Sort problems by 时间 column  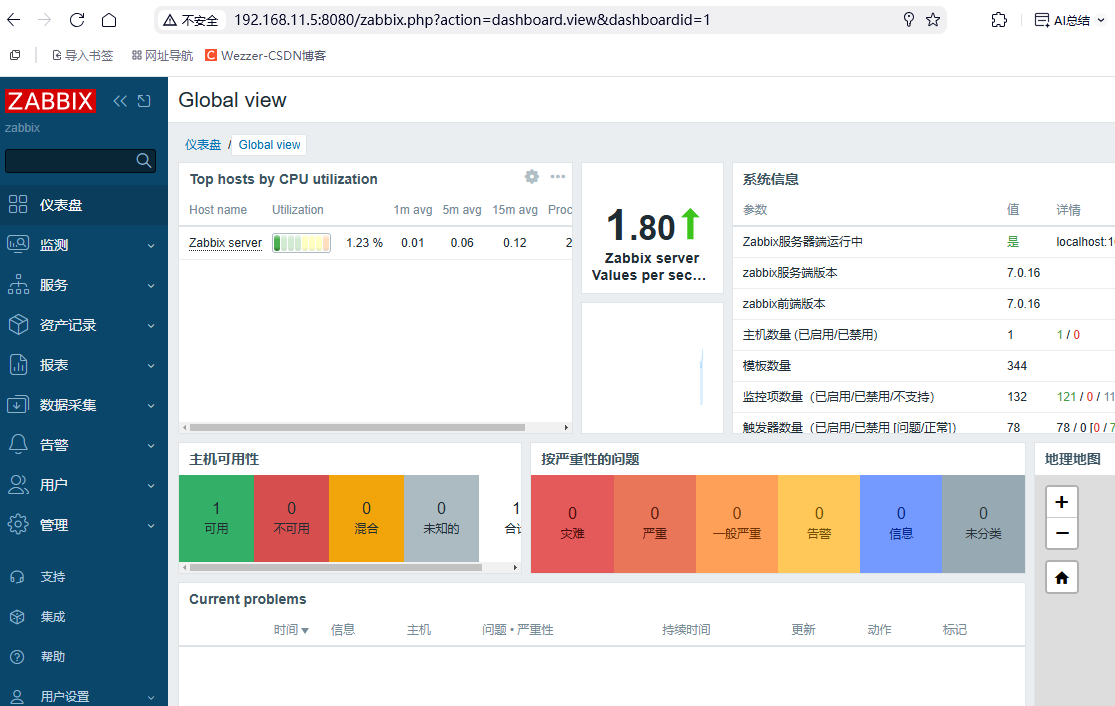pyautogui.click(x=291, y=630)
